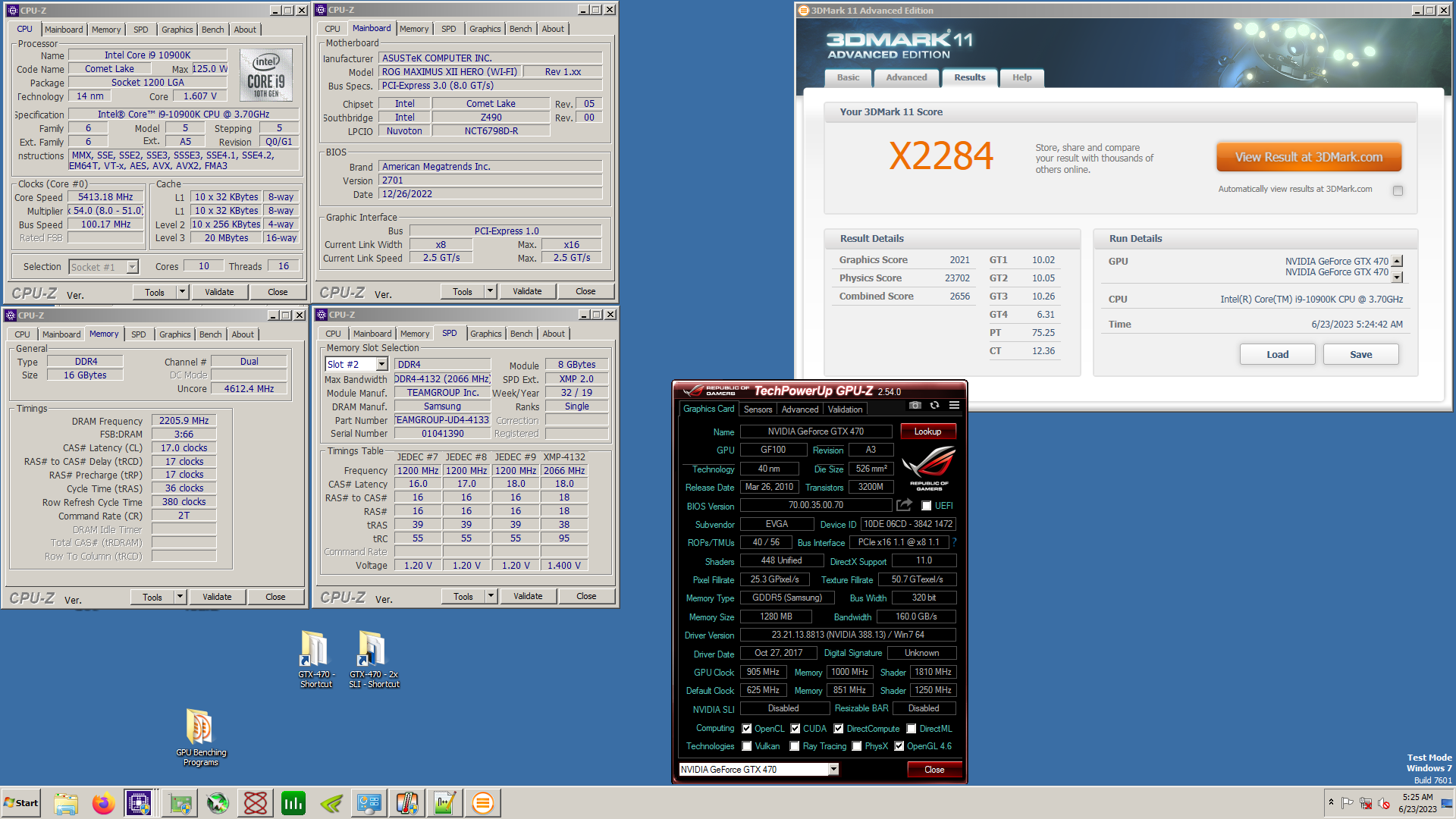
Task: Click the Intel Core i9 logo in CPU-Z
Action: (x=266, y=74)
